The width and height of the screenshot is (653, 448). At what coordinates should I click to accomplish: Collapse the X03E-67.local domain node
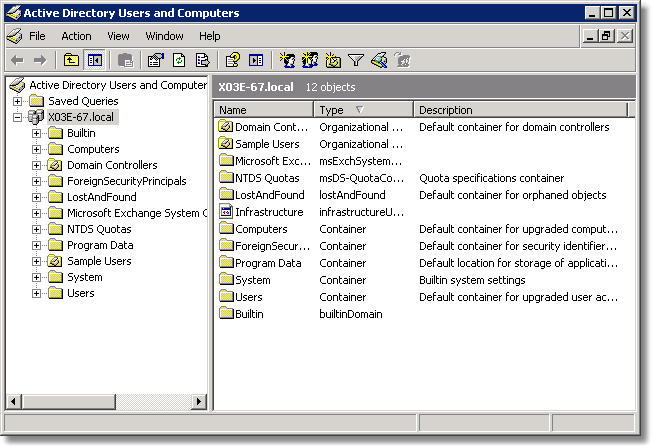17,117
